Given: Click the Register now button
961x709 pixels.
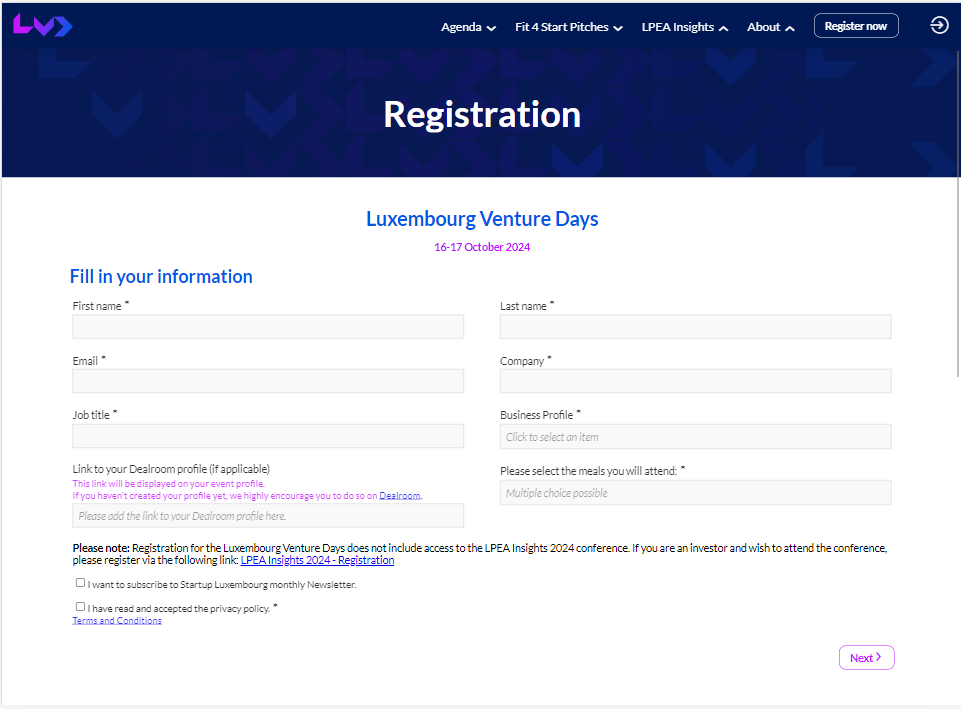Looking at the screenshot, I should tap(856, 26).
